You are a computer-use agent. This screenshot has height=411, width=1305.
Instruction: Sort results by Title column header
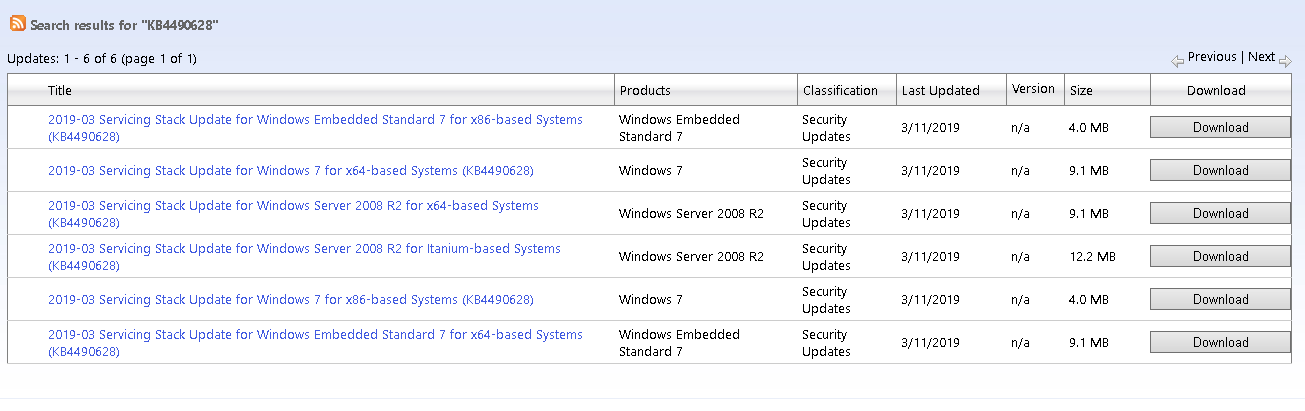click(60, 90)
